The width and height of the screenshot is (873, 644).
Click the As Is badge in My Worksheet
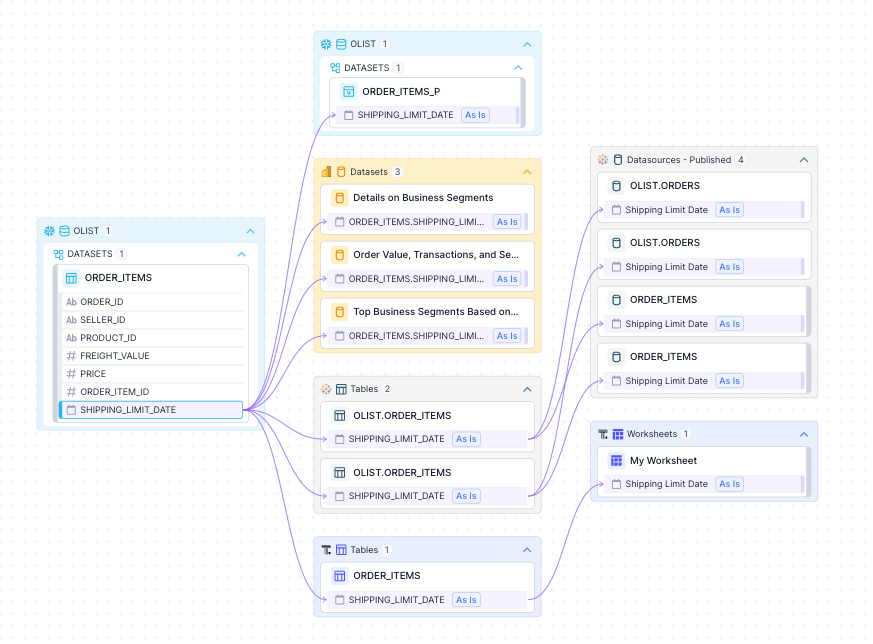tap(729, 484)
